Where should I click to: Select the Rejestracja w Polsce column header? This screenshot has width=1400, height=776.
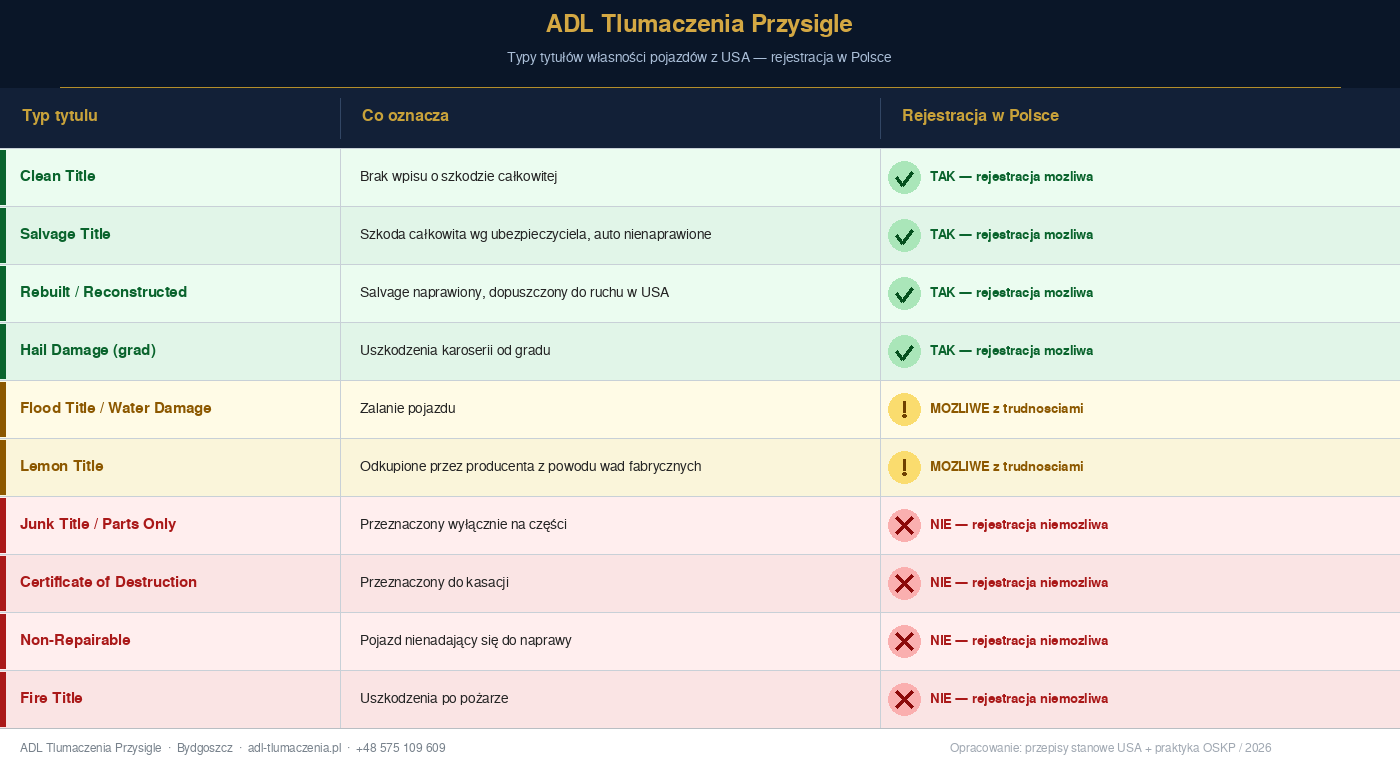pyautogui.click(x=980, y=116)
